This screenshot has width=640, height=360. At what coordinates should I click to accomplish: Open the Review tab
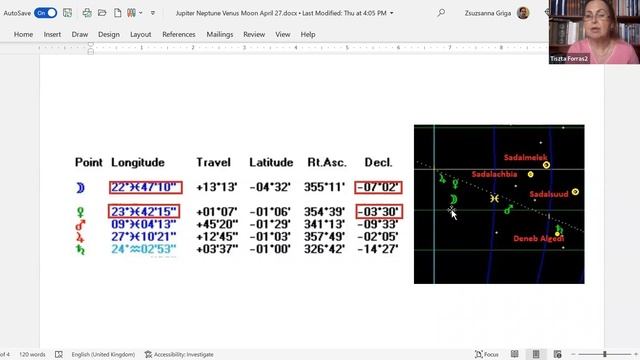tap(254, 35)
